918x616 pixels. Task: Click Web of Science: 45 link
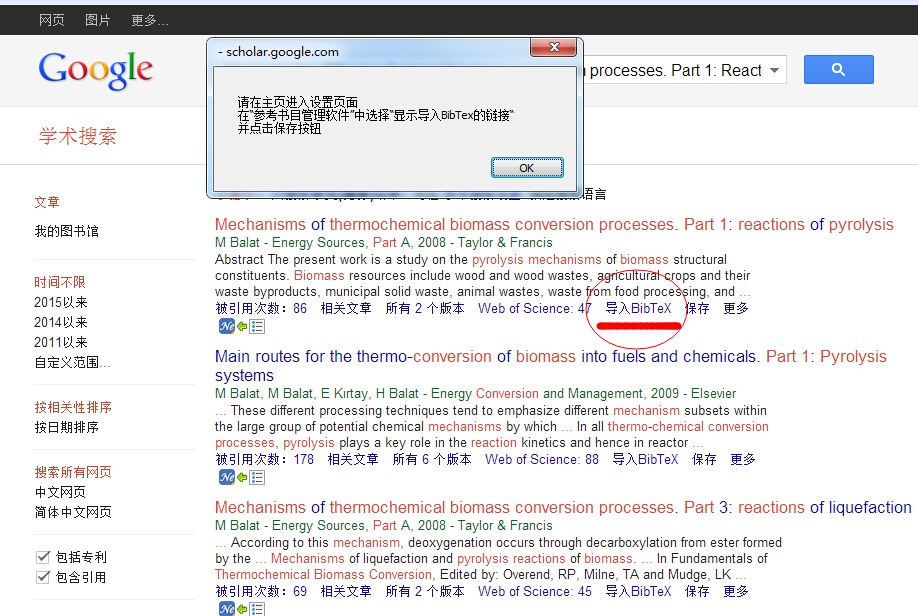coord(535,591)
